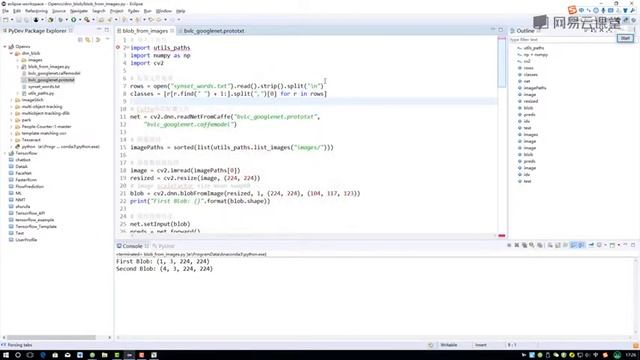Expand the images folder
Image resolution: width=640 pixels, height=360 pixels.
(18, 60)
